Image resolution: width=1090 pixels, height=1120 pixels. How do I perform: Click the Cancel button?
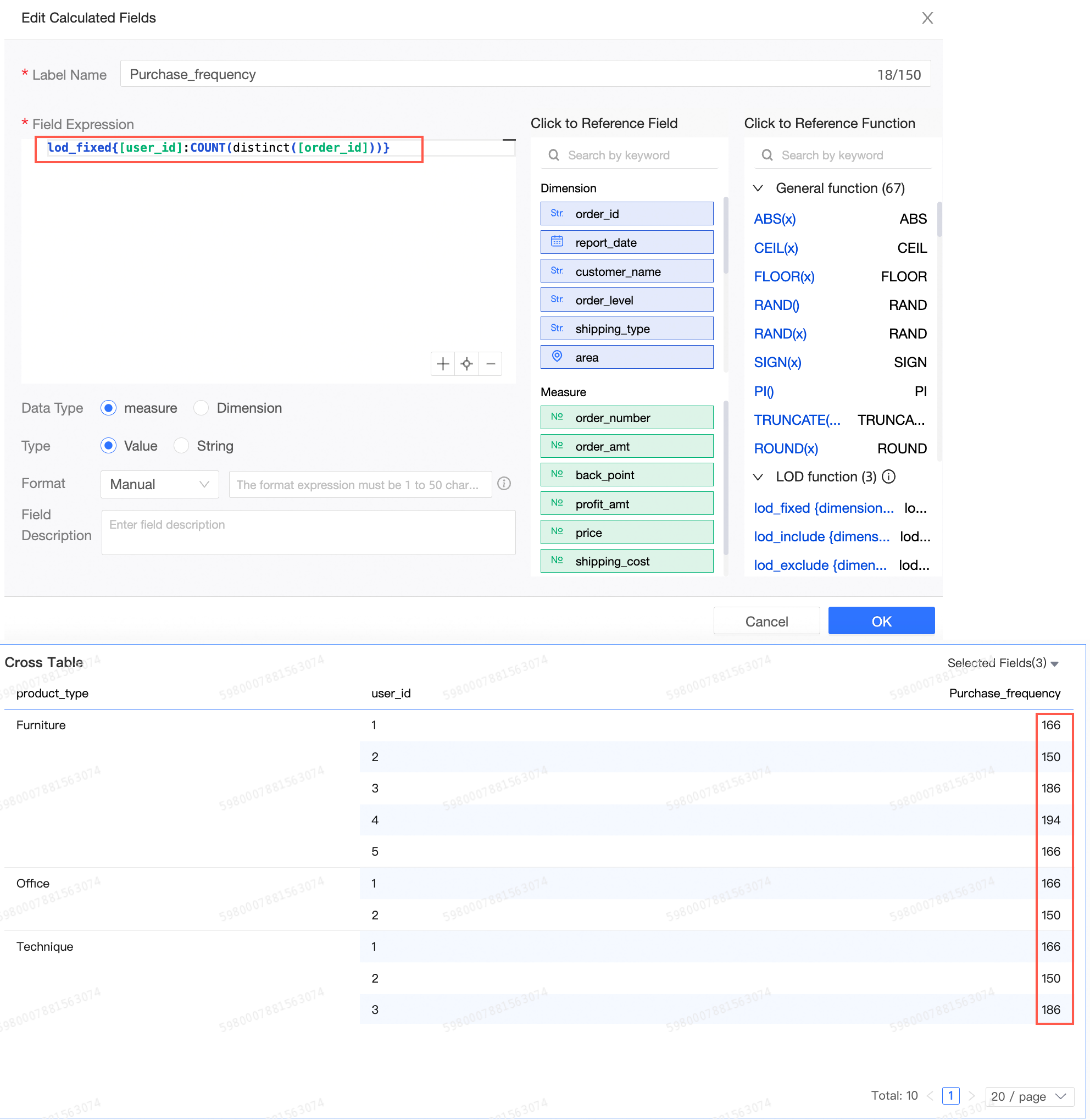click(x=766, y=620)
